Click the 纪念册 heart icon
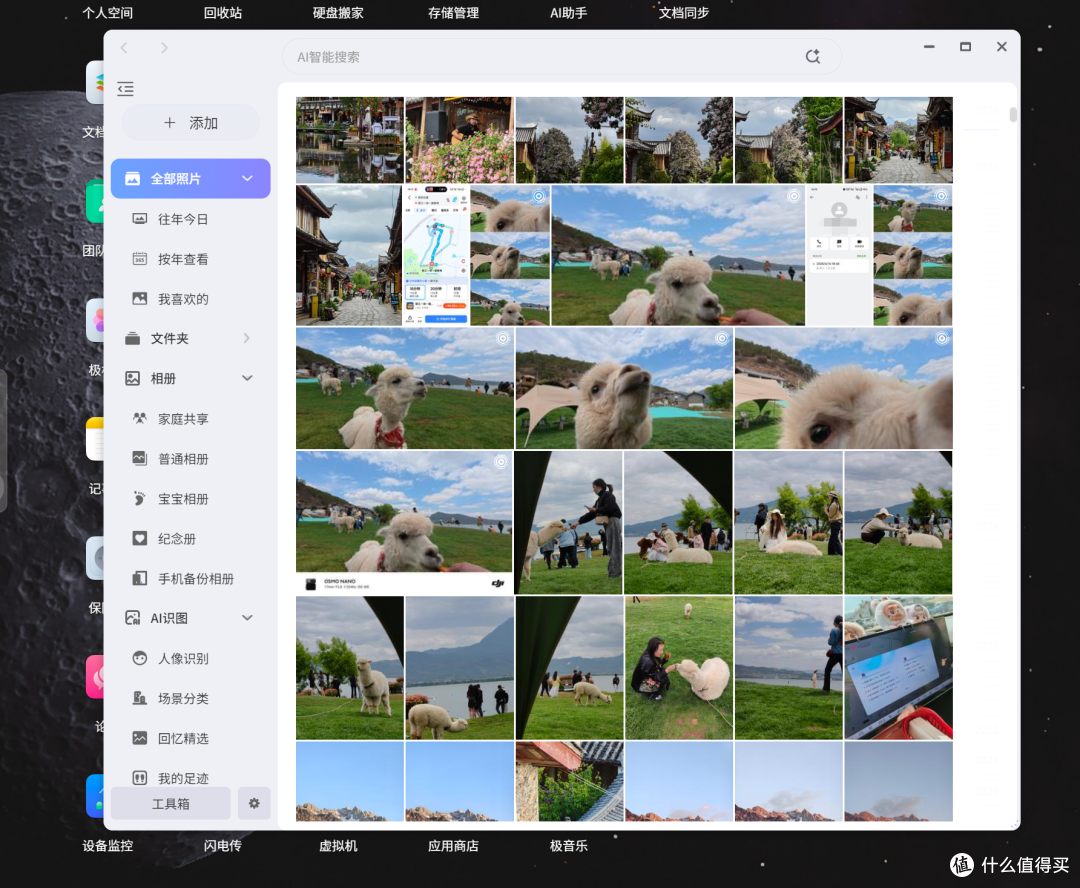The width and height of the screenshot is (1080, 888). click(x=140, y=539)
